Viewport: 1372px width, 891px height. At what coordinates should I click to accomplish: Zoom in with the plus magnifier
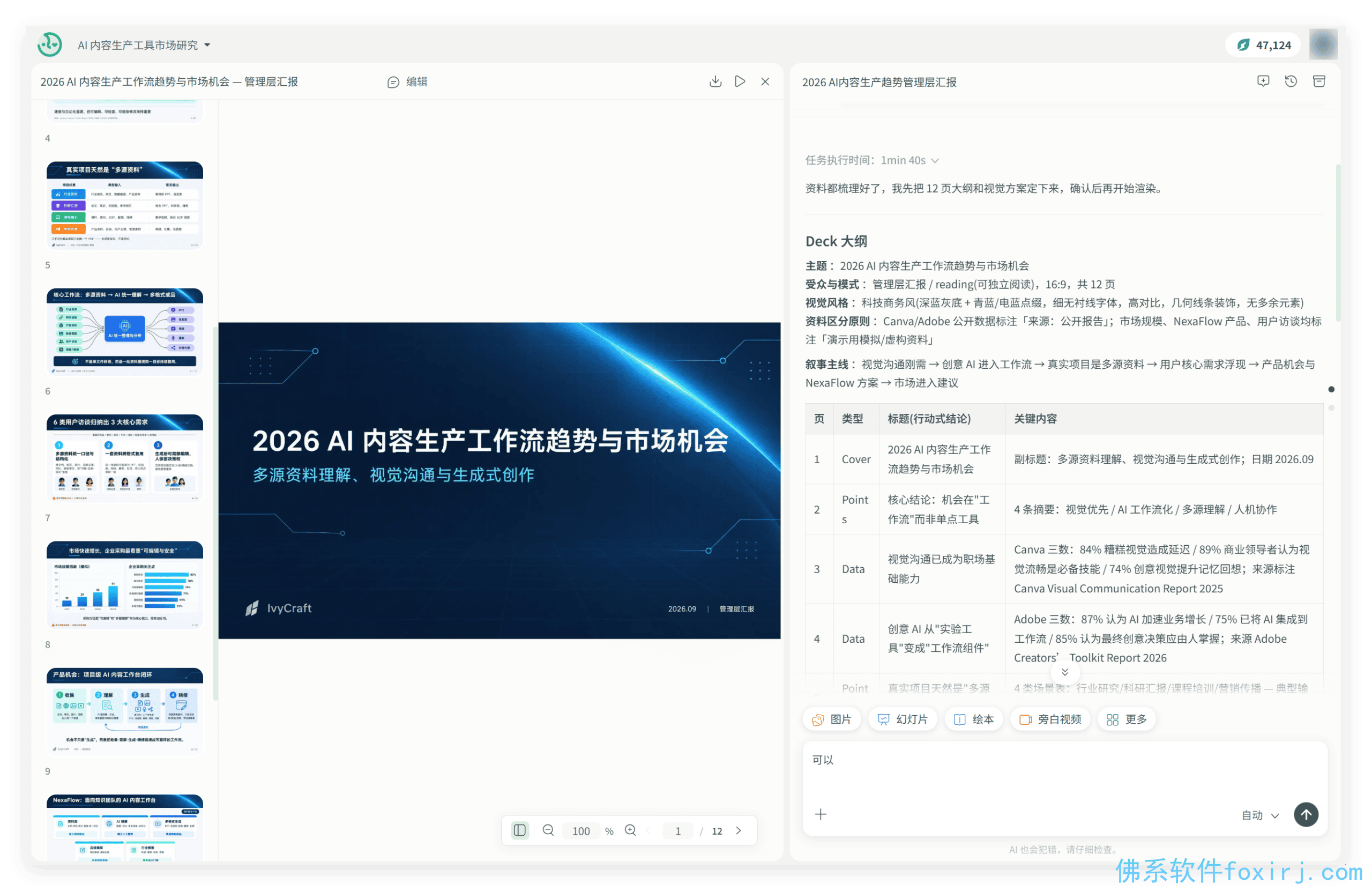[631, 830]
